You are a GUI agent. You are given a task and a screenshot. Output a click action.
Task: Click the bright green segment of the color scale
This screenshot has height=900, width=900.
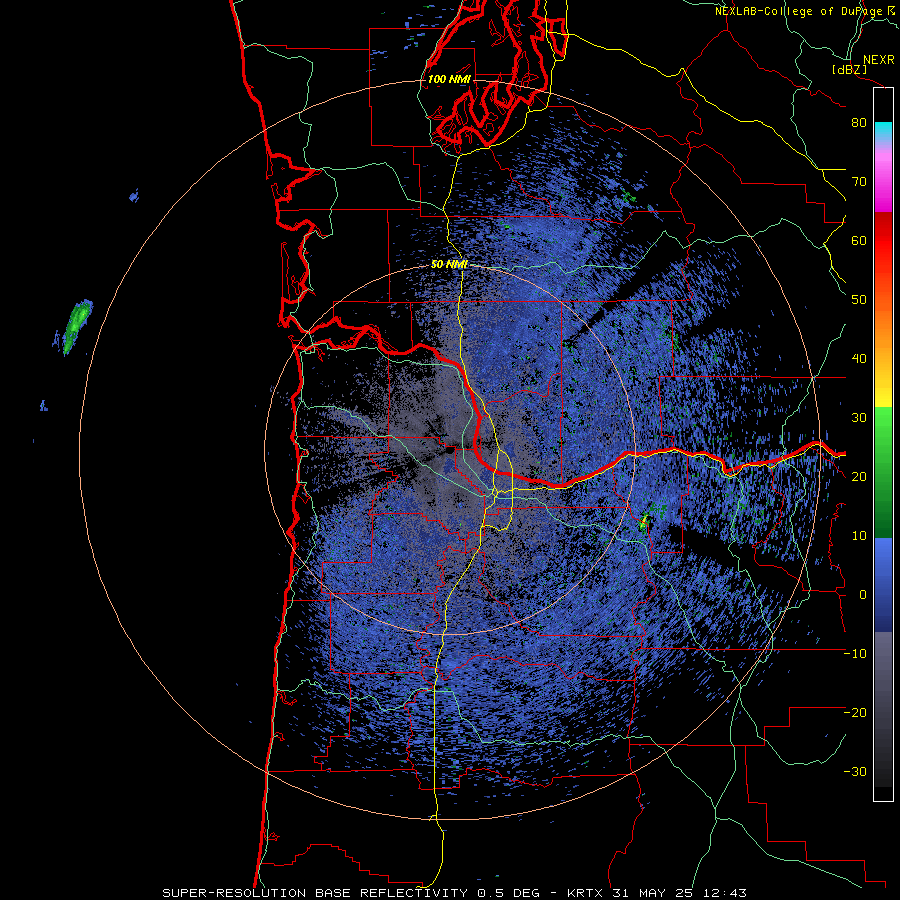click(x=883, y=428)
